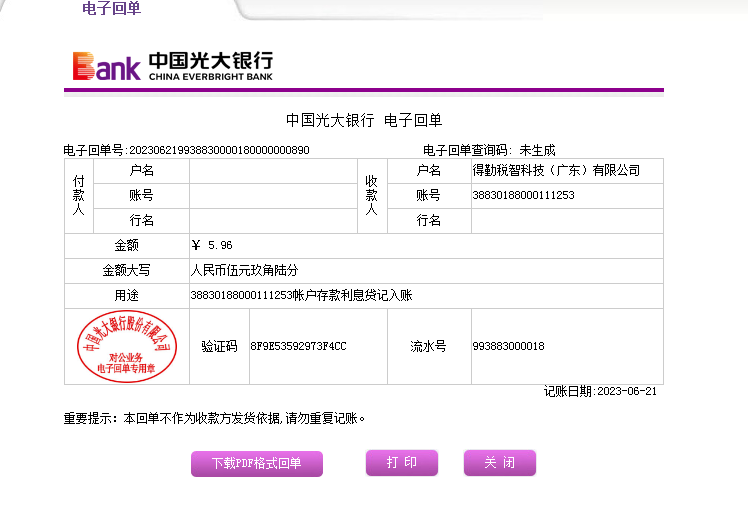Click the 验证码 label cell
This screenshot has height=511, width=748.
pyautogui.click(x=219, y=346)
